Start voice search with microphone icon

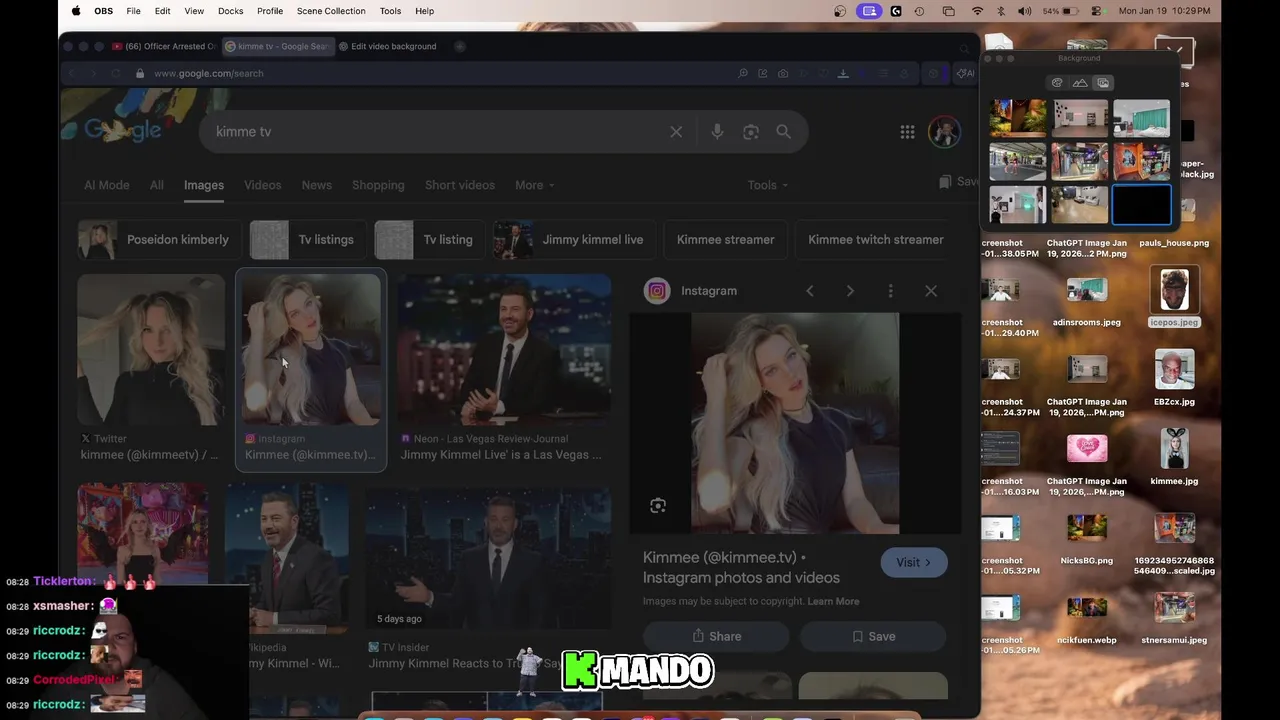coord(717,132)
